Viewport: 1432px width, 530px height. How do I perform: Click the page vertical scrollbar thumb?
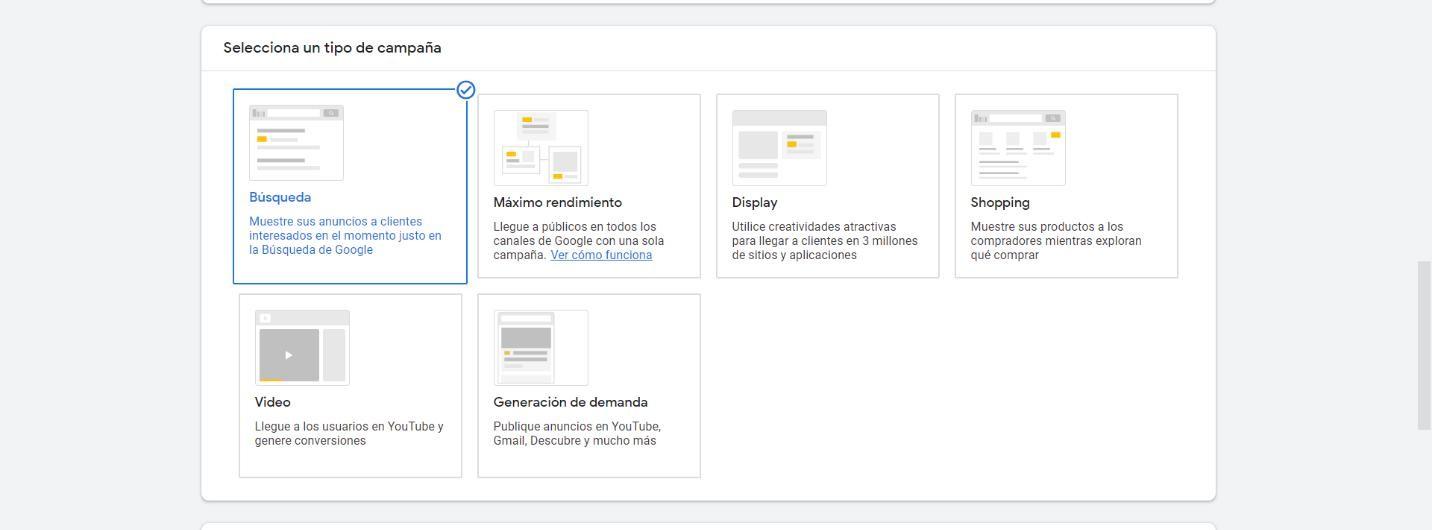coord(1424,346)
